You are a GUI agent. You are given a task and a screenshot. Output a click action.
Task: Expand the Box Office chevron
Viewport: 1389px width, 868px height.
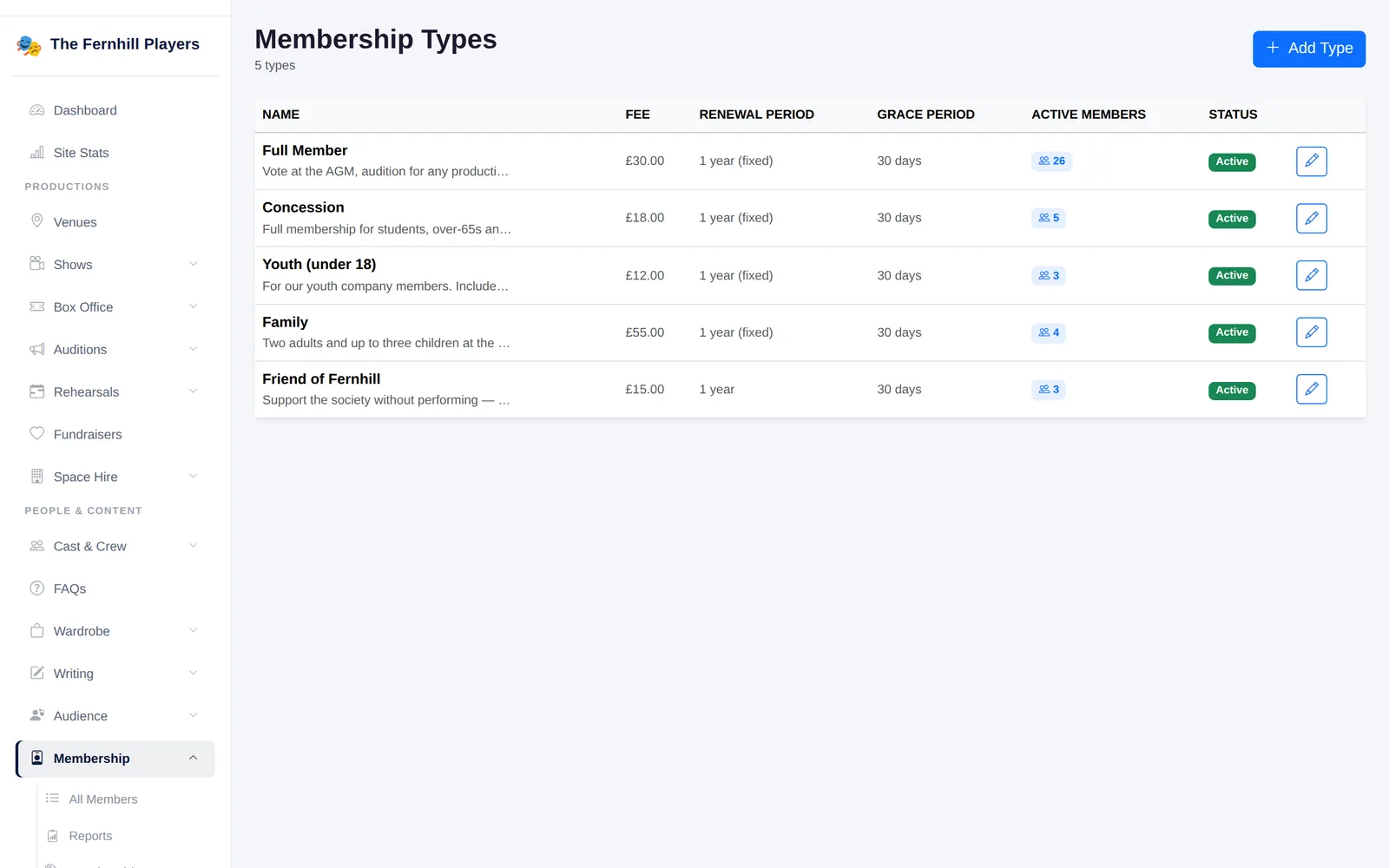pyautogui.click(x=194, y=306)
